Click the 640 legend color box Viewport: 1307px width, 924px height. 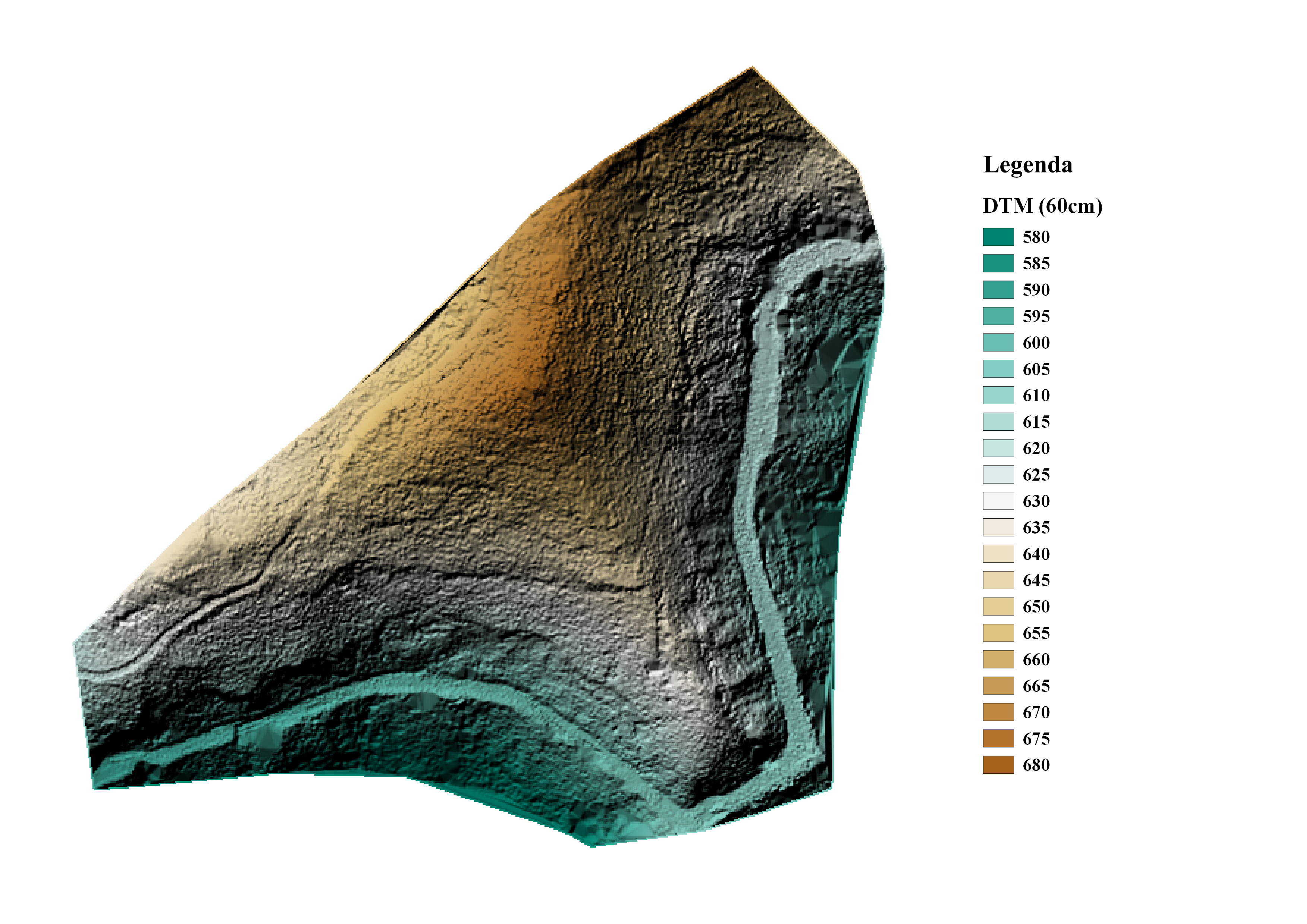[x=998, y=554]
